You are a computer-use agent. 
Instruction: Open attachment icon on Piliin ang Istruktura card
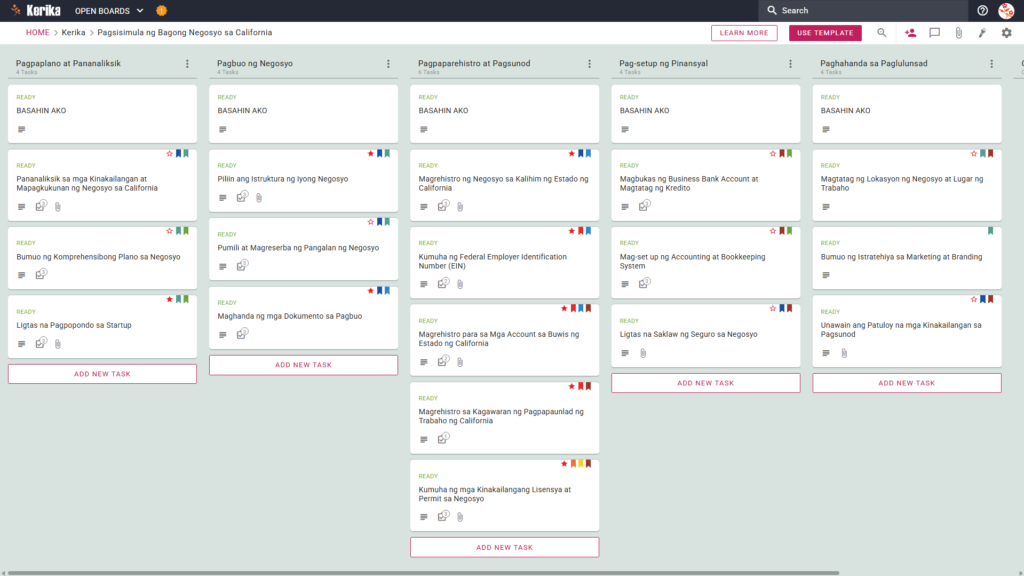click(259, 197)
